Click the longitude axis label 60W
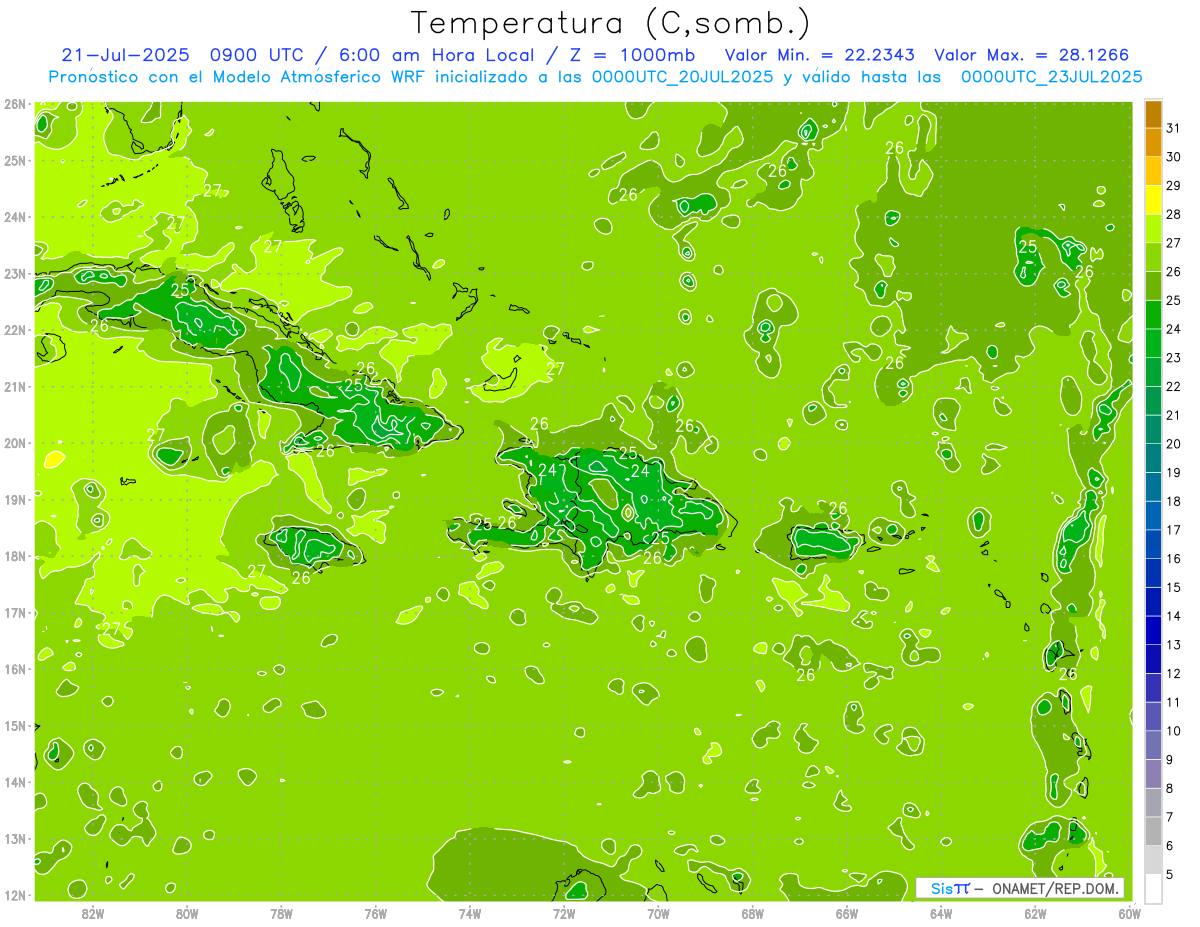This screenshot has width=1200, height=927. tap(1129, 912)
